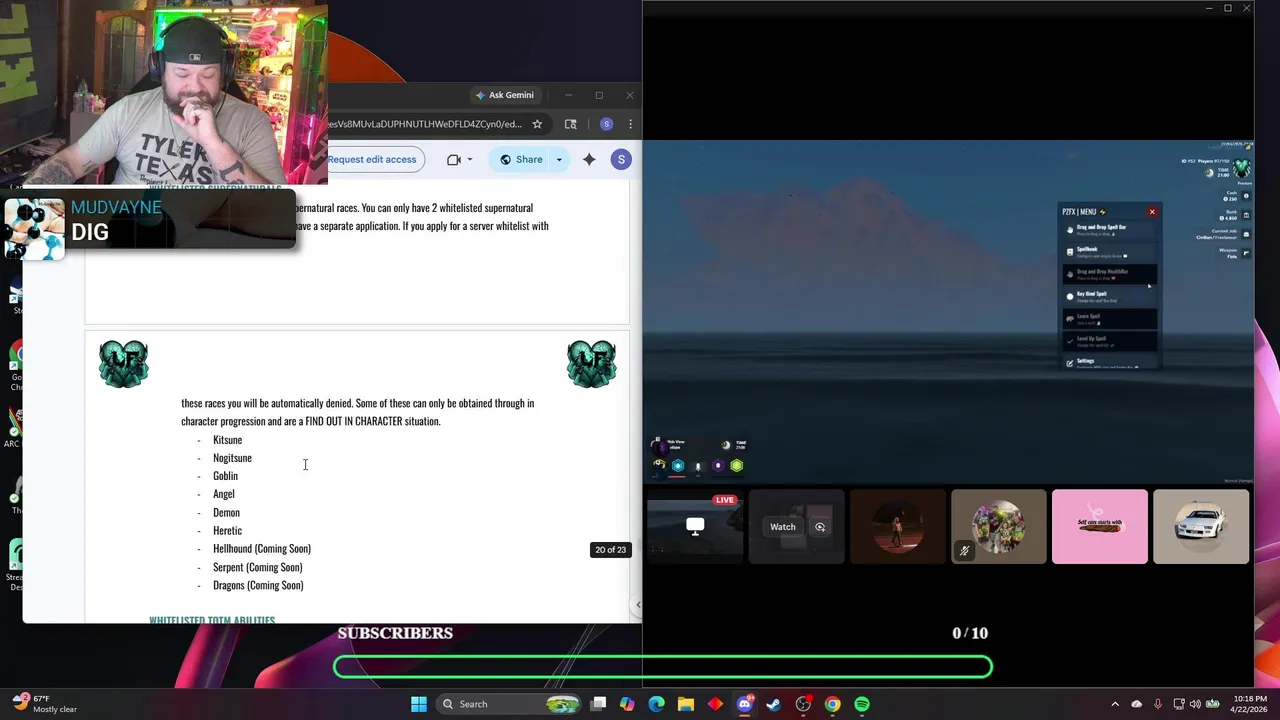Click the green hexagon status icon
1280x720 pixels.
737,466
